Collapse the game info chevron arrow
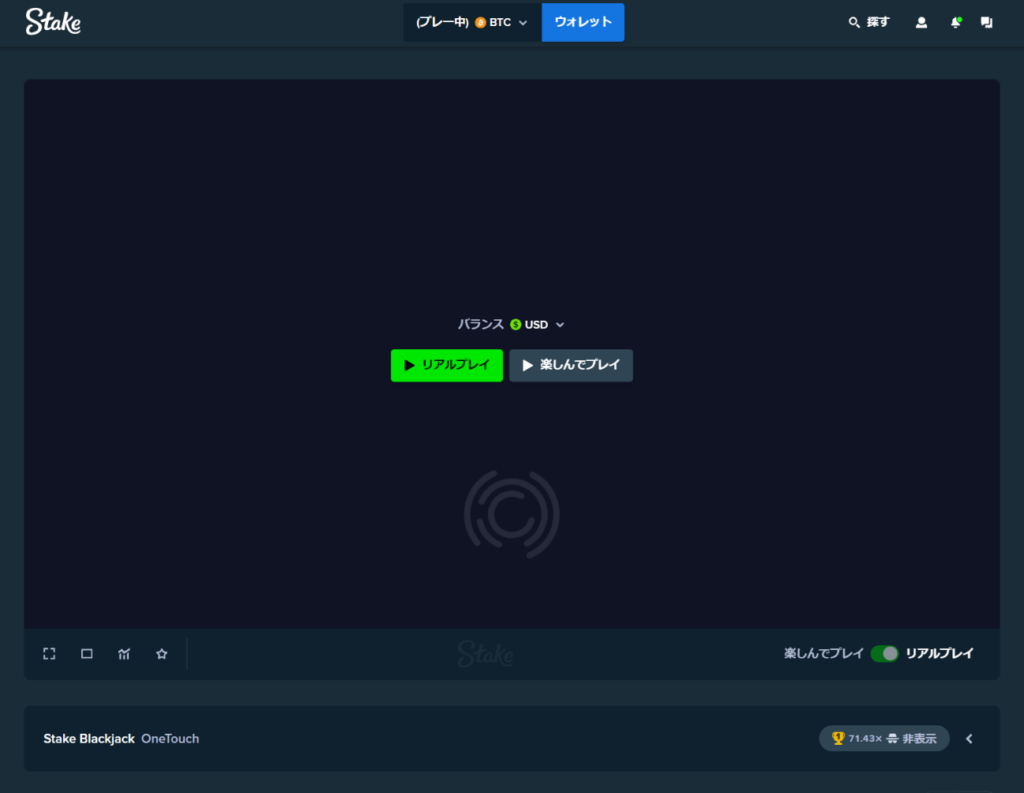Screen dimensions: 1024x793 (x=969, y=739)
